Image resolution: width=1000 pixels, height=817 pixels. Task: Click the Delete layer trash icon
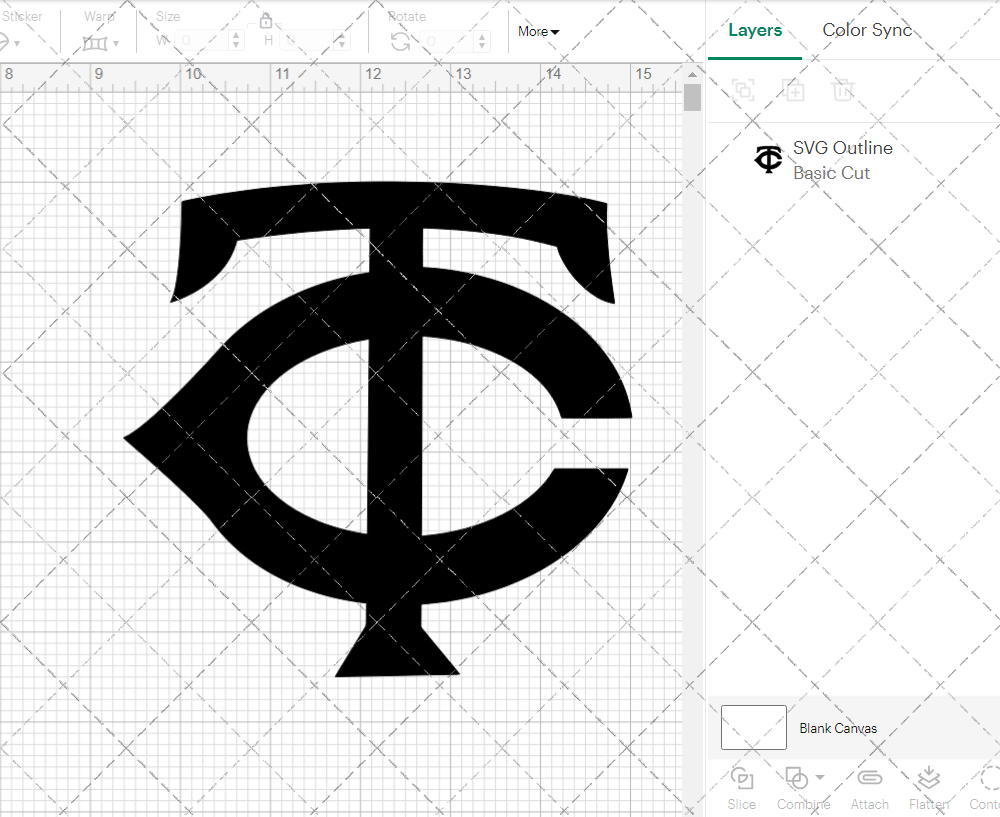(843, 90)
